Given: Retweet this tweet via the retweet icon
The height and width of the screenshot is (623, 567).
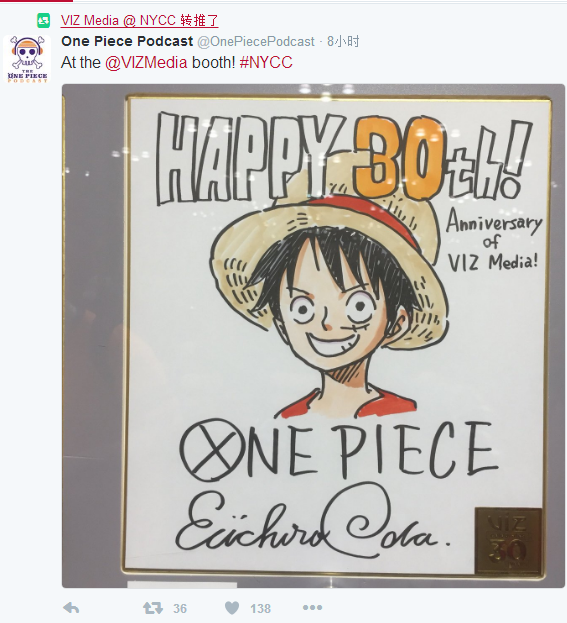Looking at the screenshot, I should [153, 608].
